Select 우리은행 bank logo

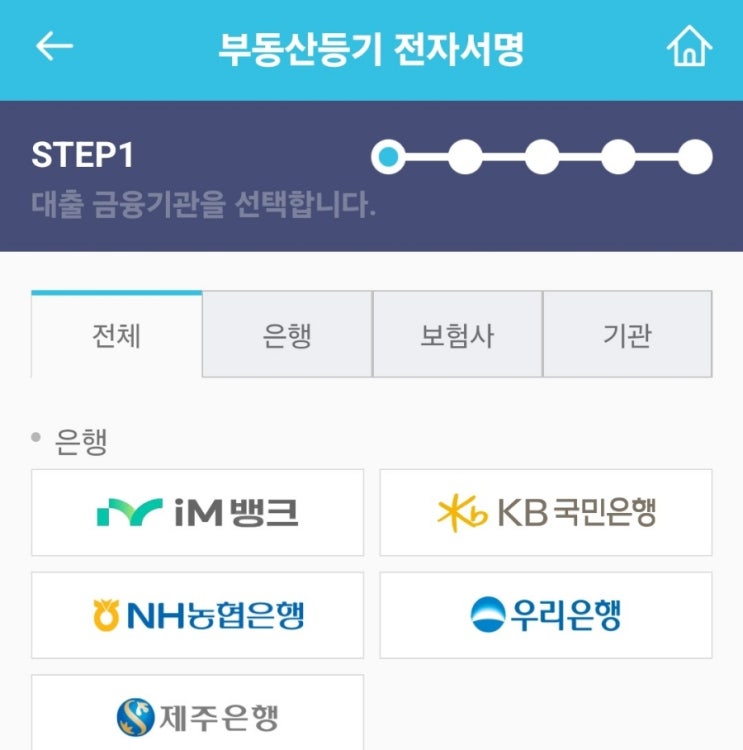coord(546,615)
